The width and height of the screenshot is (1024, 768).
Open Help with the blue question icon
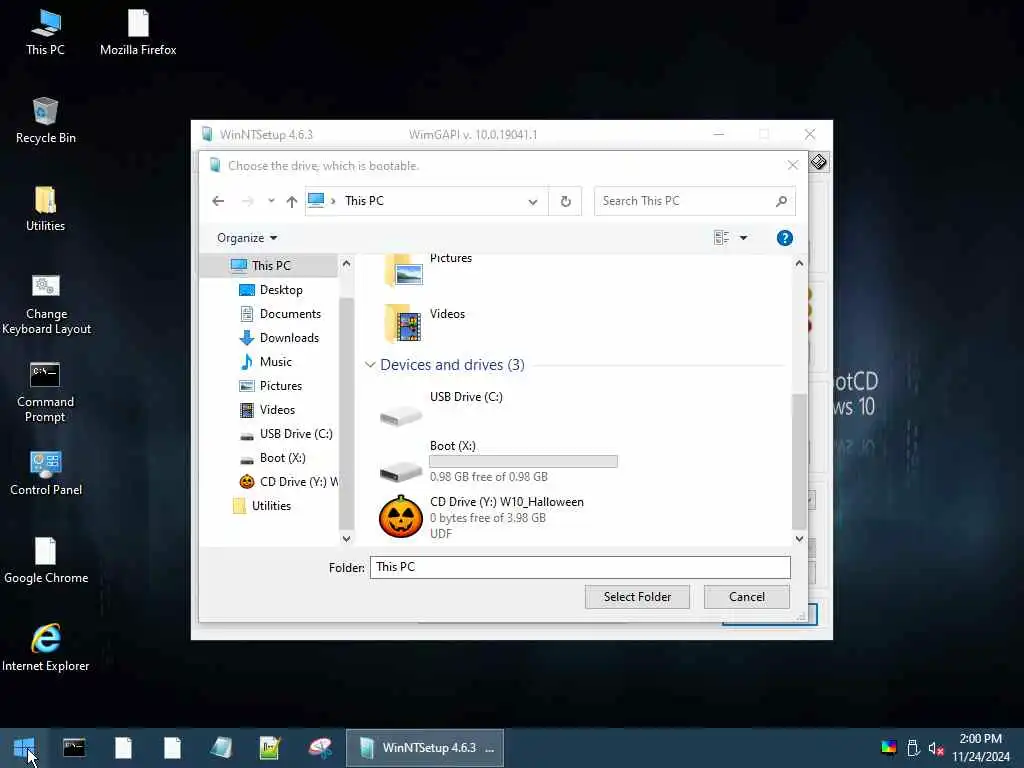[784, 238]
